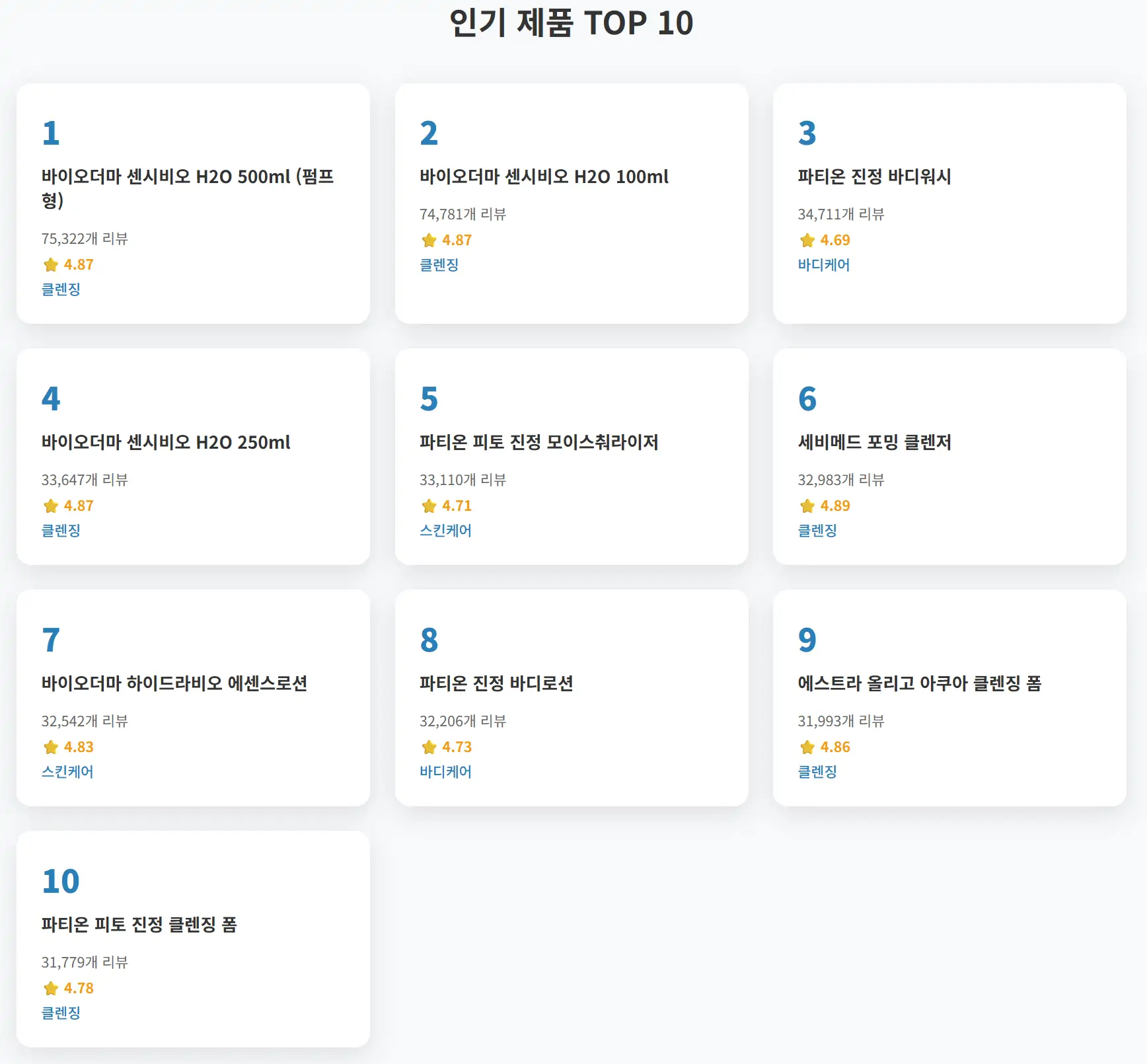Click 클렌징 category under 세비메드 포밍 클렌저

(817, 531)
